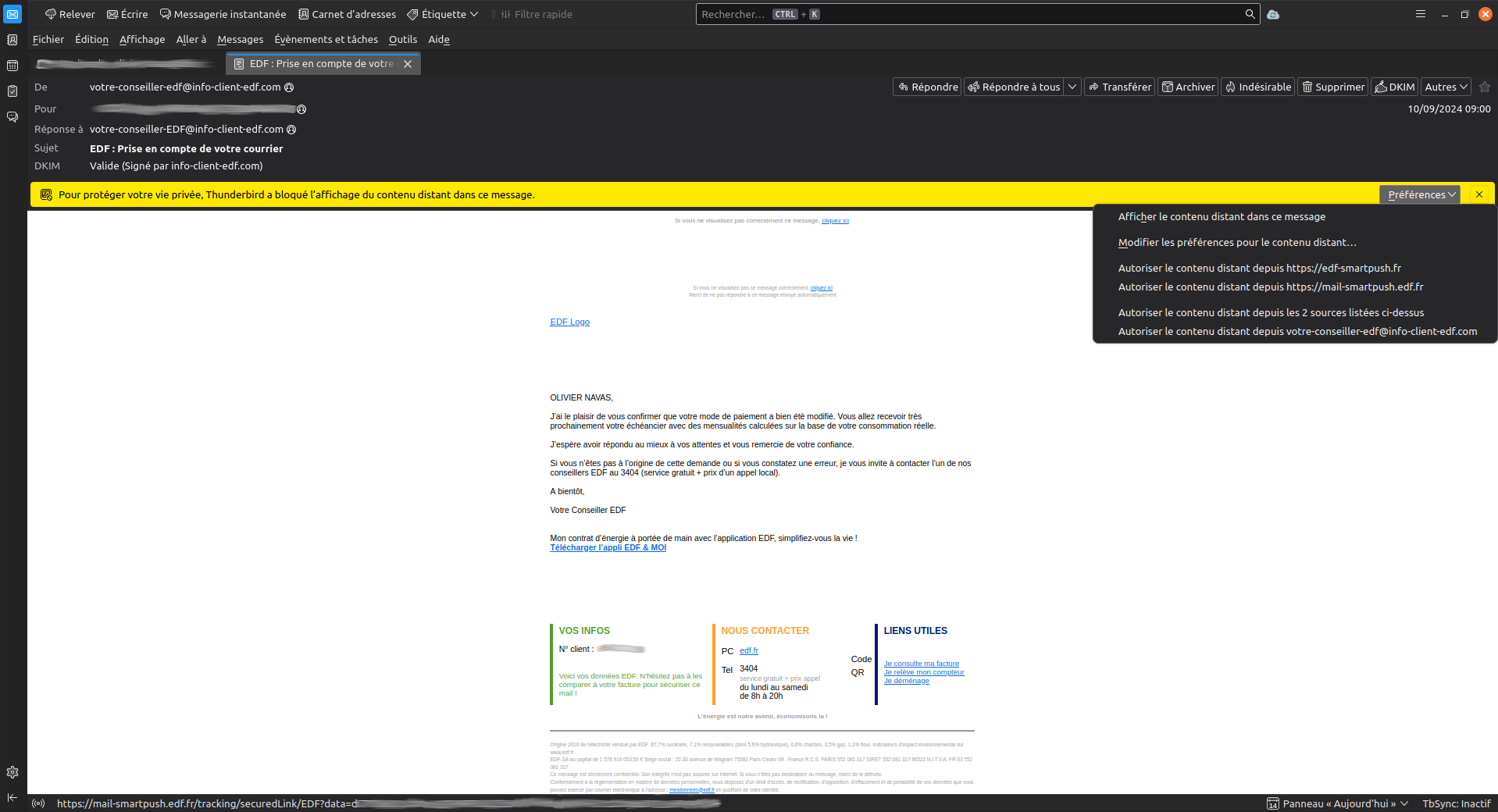Click contact icon next to Réponse à address
Screen dimensions: 1498x812
point(291,130)
